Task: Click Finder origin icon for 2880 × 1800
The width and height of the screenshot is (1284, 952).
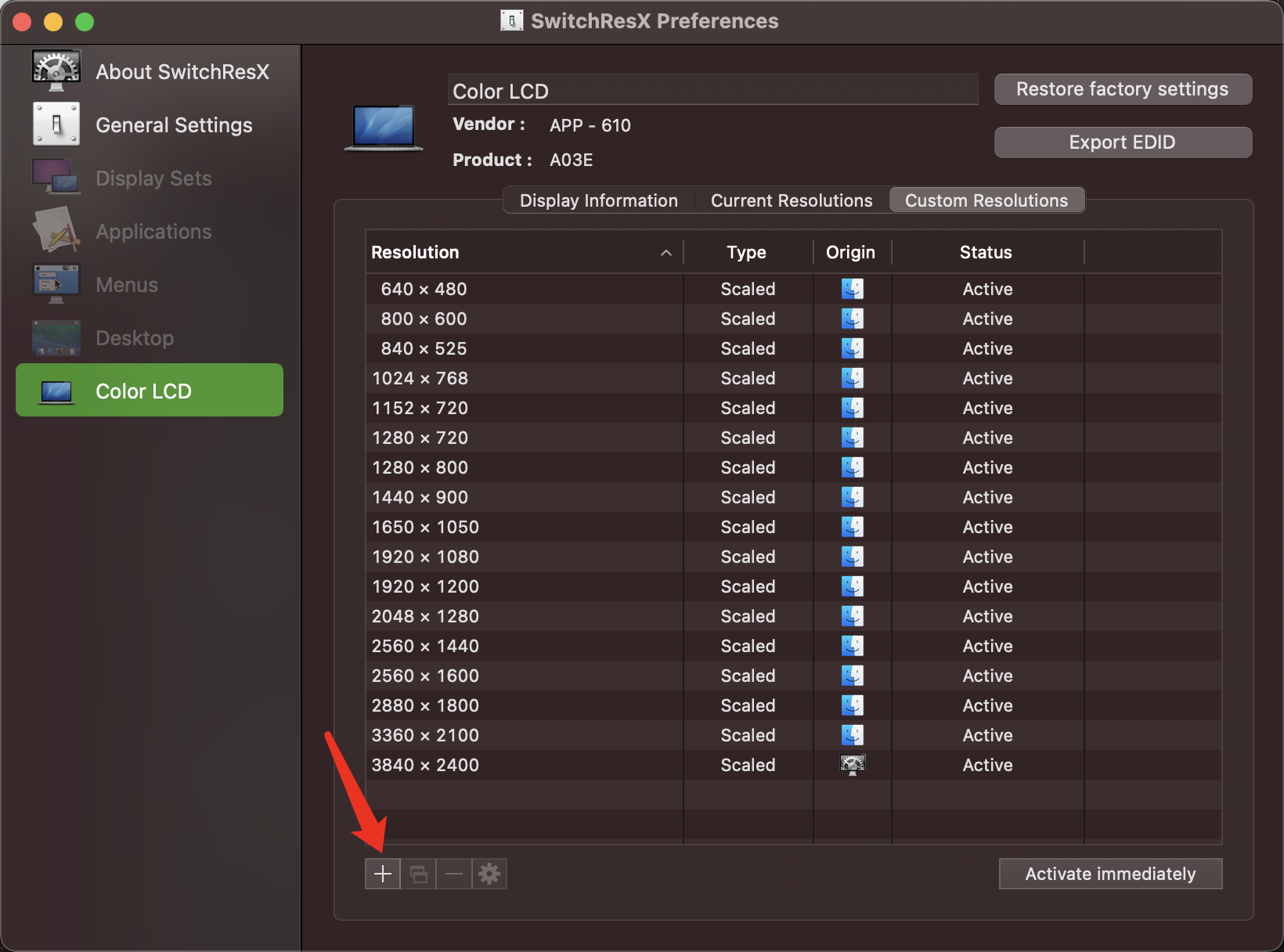Action: coord(853,705)
